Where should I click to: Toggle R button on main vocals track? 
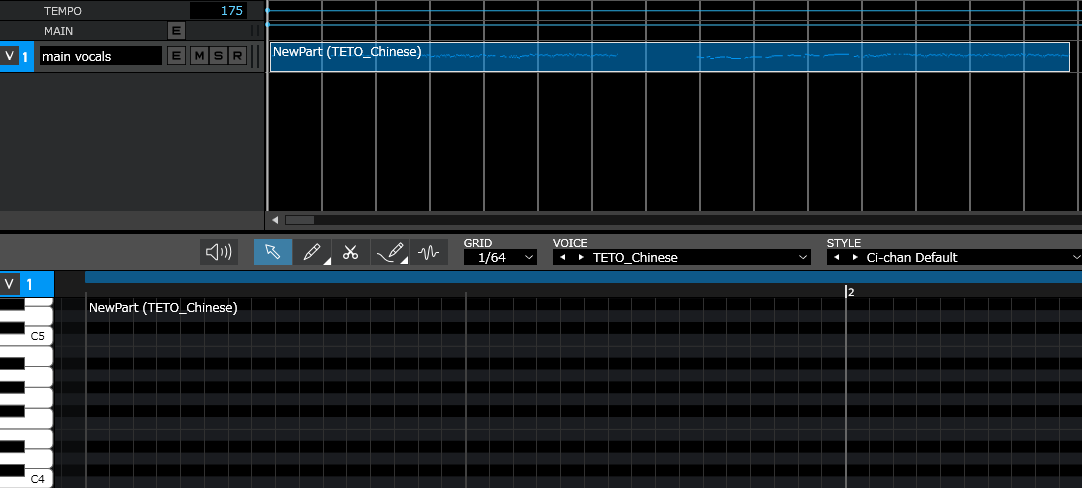tap(236, 56)
